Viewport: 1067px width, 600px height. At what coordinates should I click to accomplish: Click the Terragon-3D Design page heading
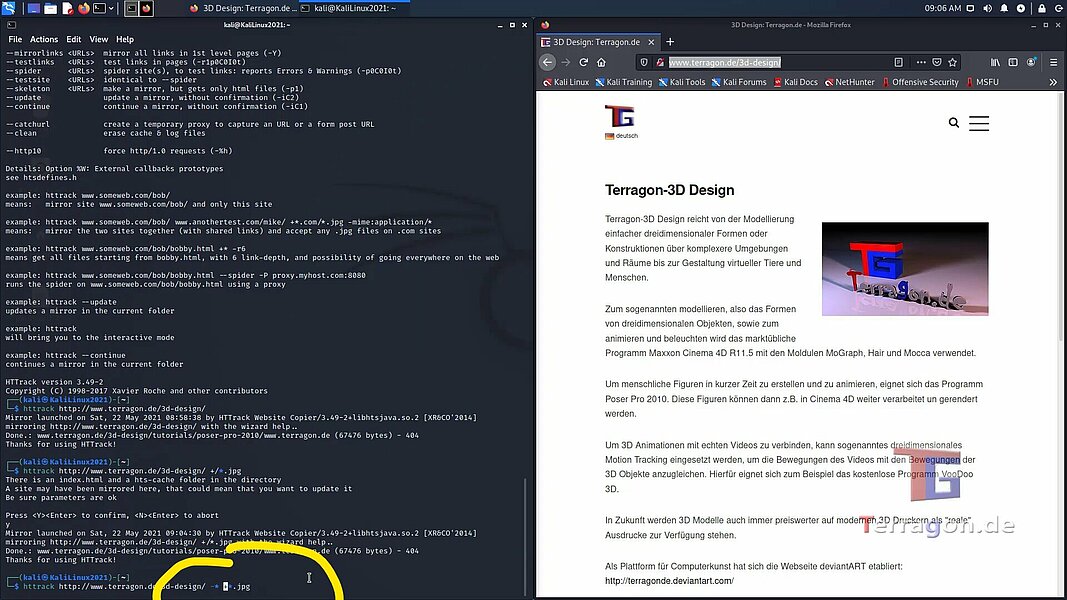pyautogui.click(x=670, y=190)
